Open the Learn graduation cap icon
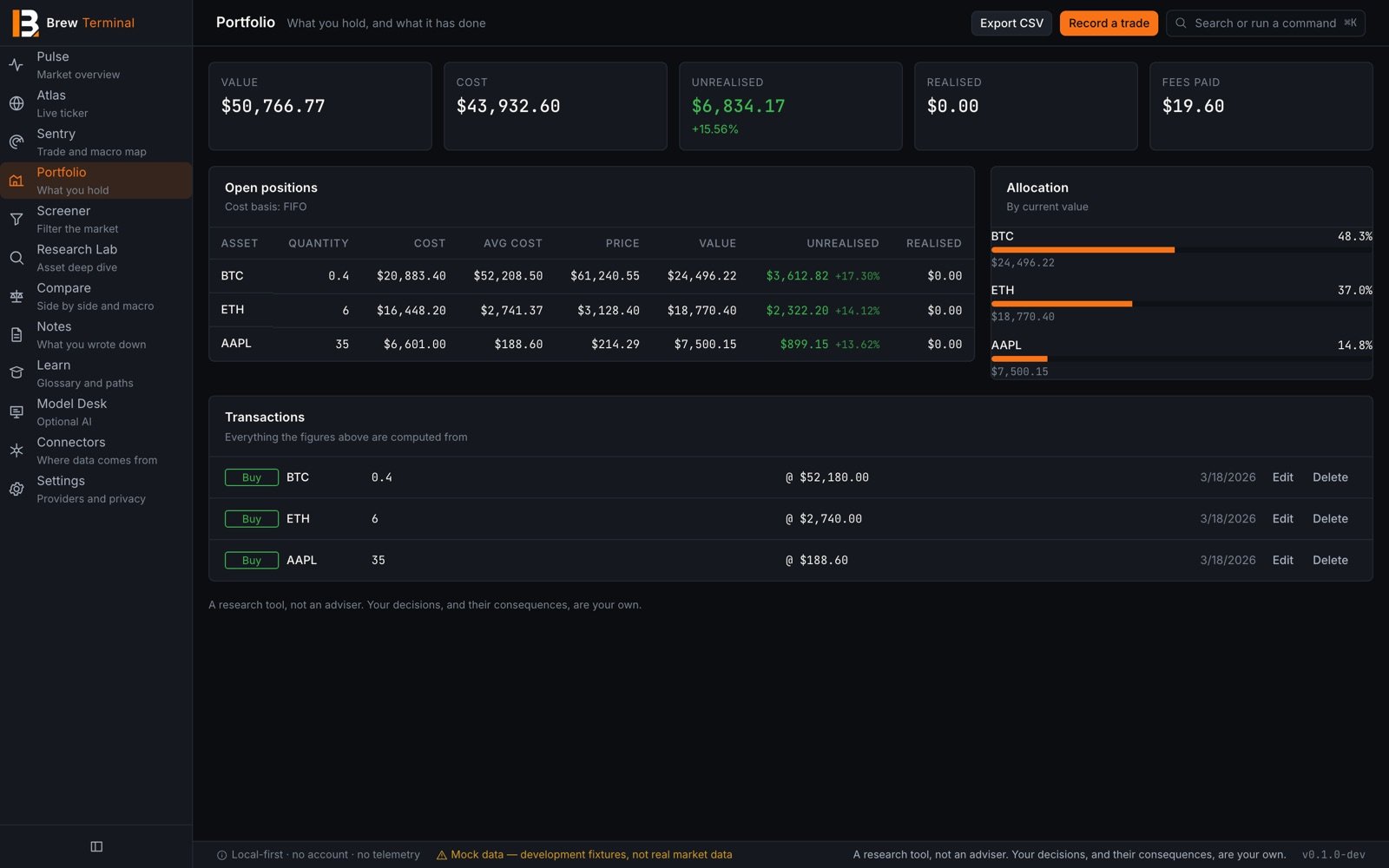 pyautogui.click(x=16, y=373)
